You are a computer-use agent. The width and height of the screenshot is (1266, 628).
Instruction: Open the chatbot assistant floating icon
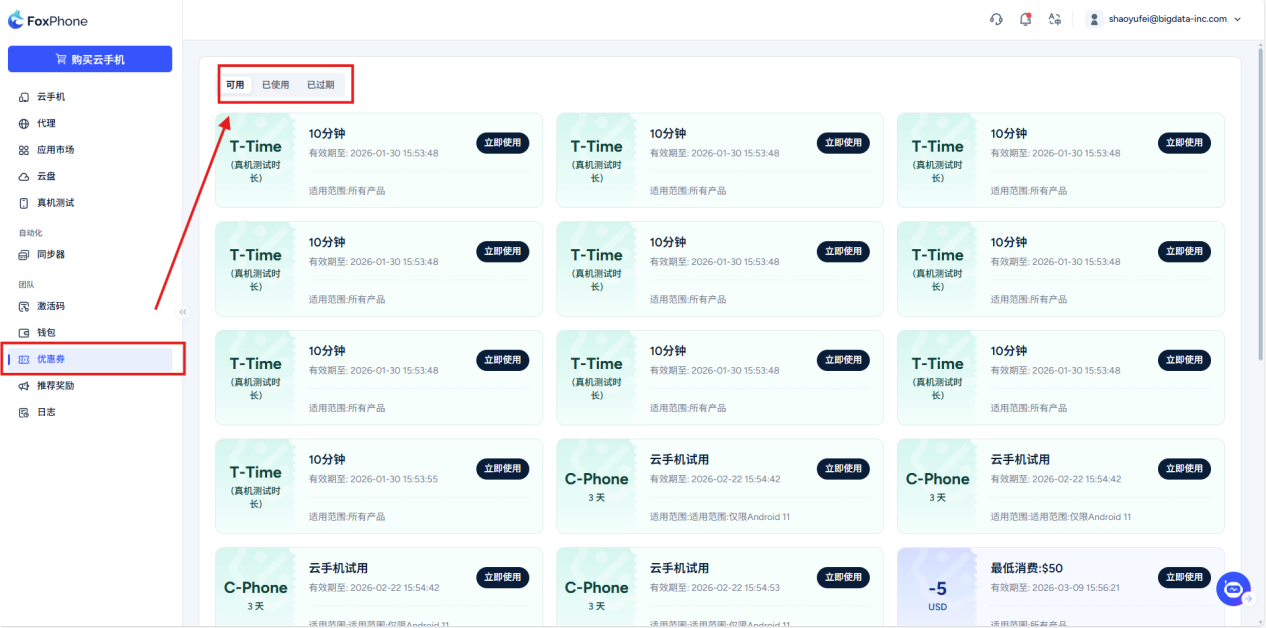click(1233, 589)
